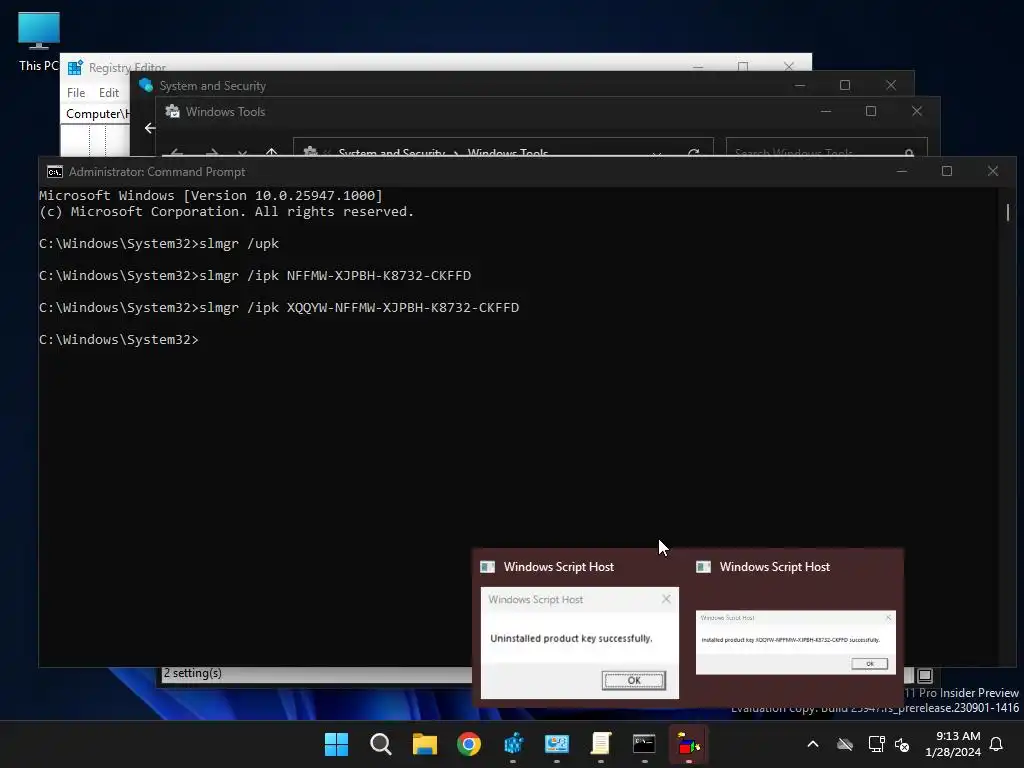Open the 'Installed product key' preview thumbnail
The width and height of the screenshot is (1024, 768).
[795, 643]
